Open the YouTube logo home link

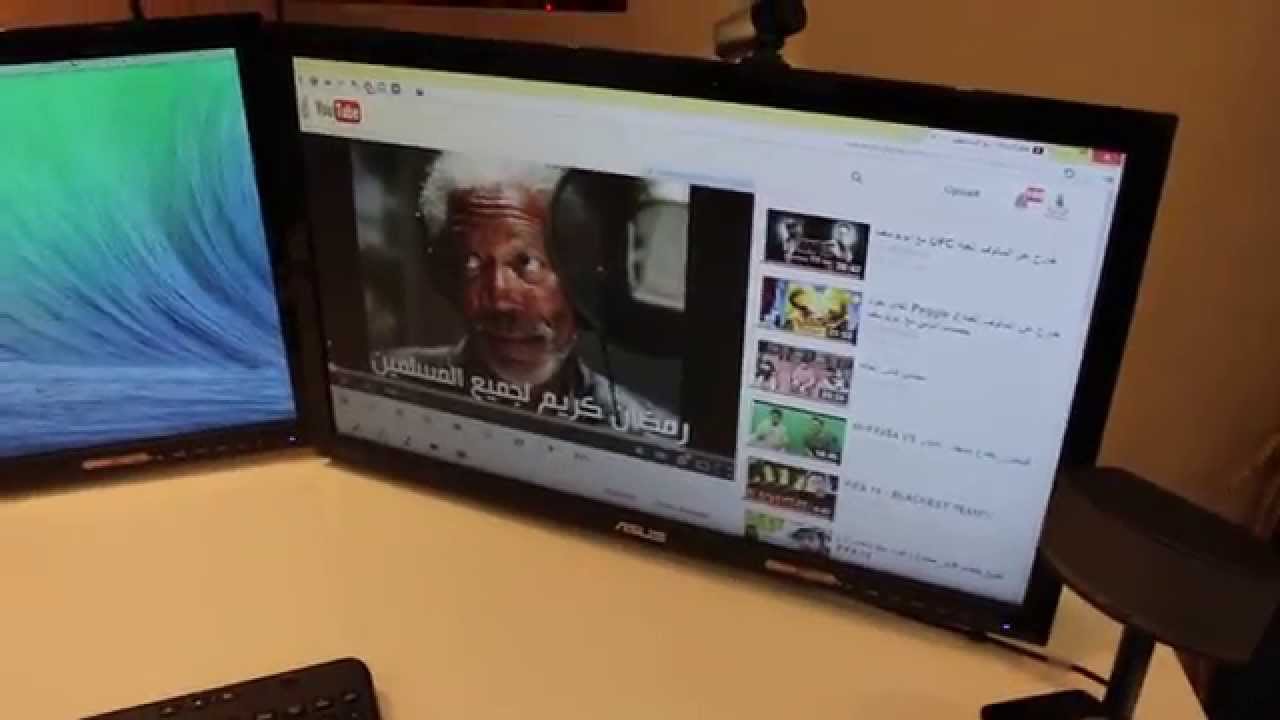click(337, 110)
